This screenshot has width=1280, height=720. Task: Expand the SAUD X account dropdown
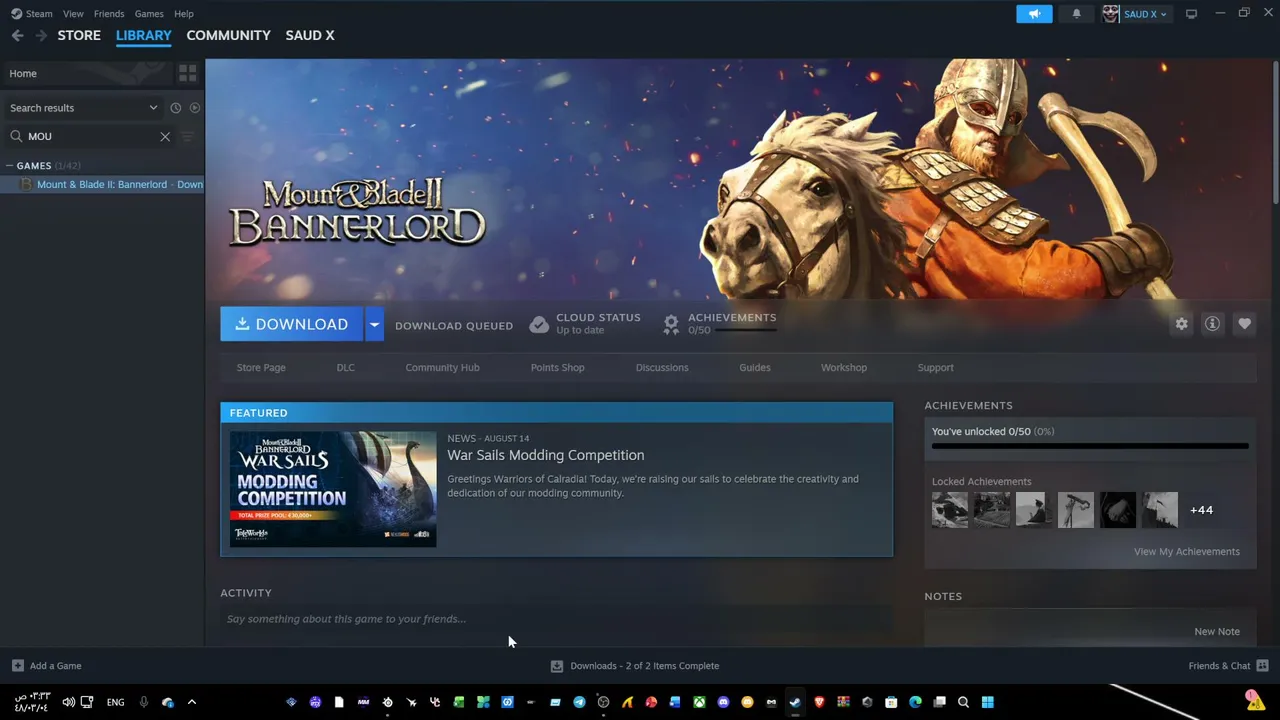[x=1145, y=14]
